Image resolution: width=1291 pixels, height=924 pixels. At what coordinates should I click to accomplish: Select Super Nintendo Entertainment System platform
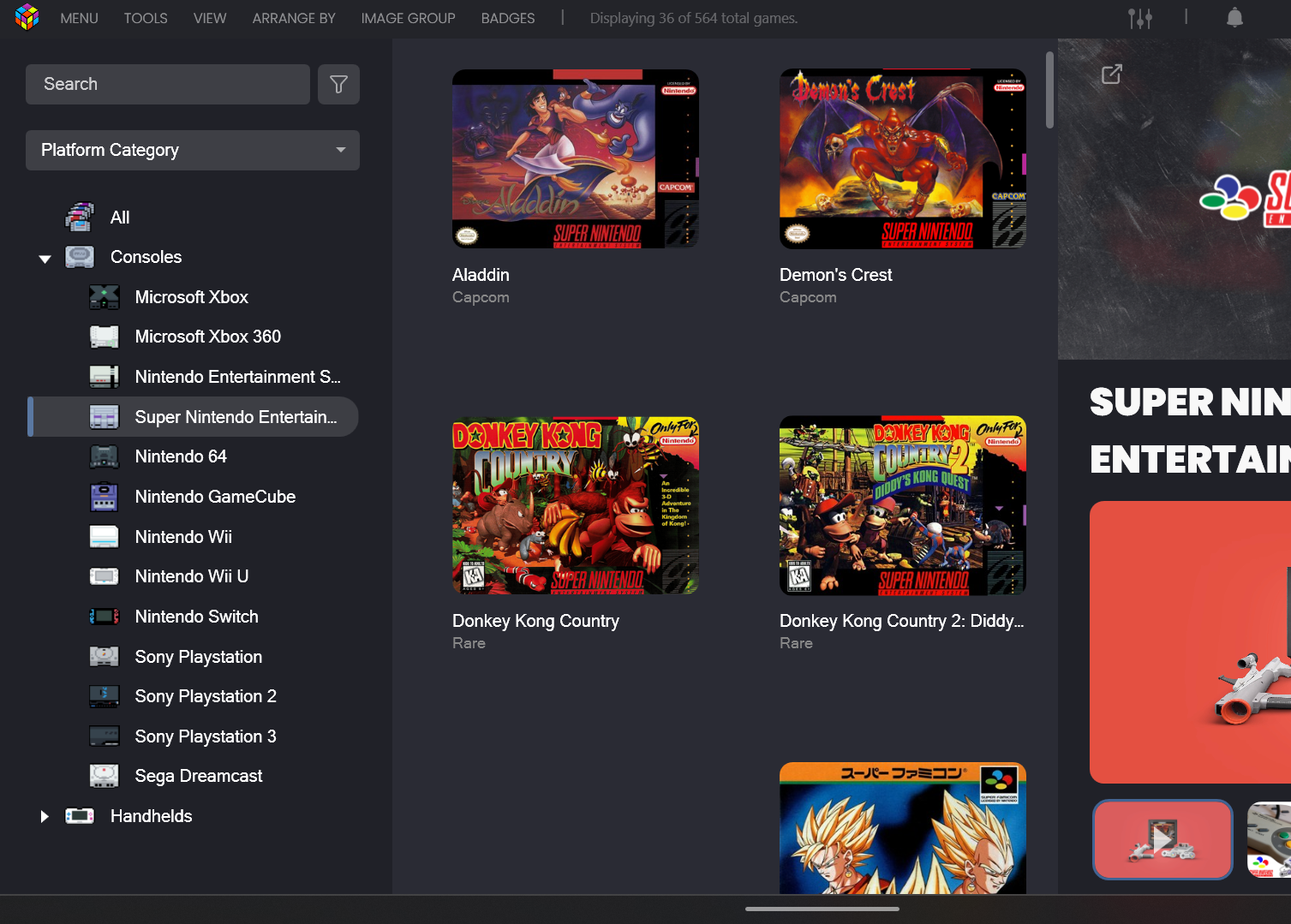[x=236, y=417]
